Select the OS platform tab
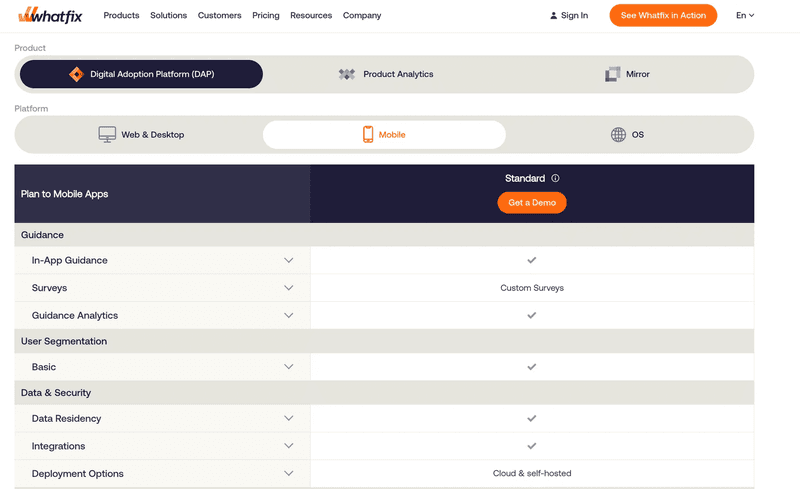This screenshot has height=489, width=800. coord(627,135)
